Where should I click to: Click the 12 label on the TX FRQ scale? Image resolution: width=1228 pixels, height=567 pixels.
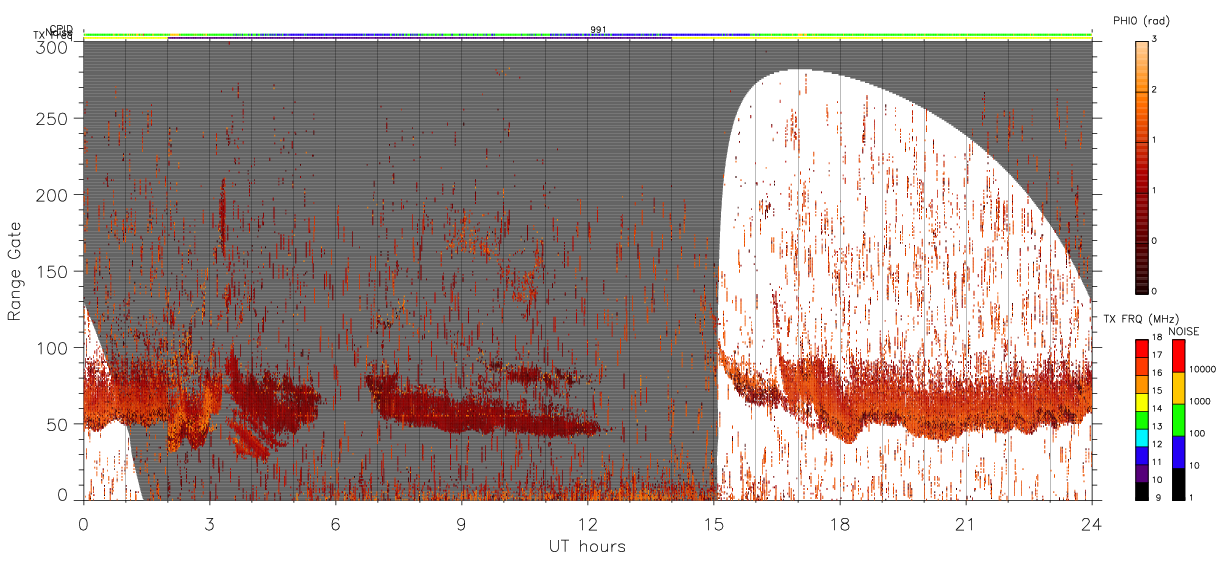click(x=1155, y=445)
